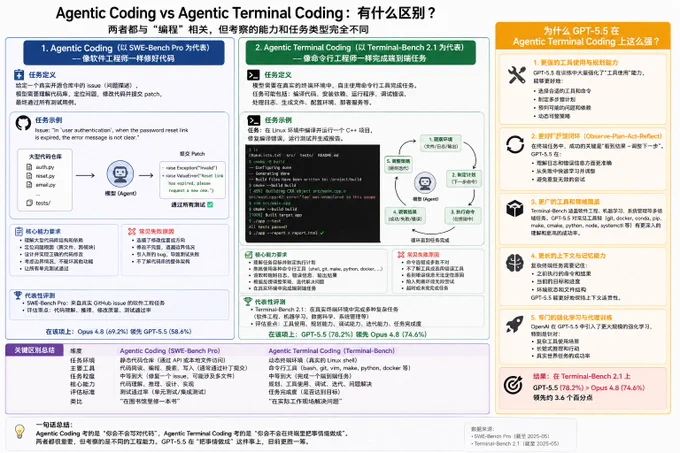Click the 类比 table row label
The image size is (680, 453).
point(76,401)
